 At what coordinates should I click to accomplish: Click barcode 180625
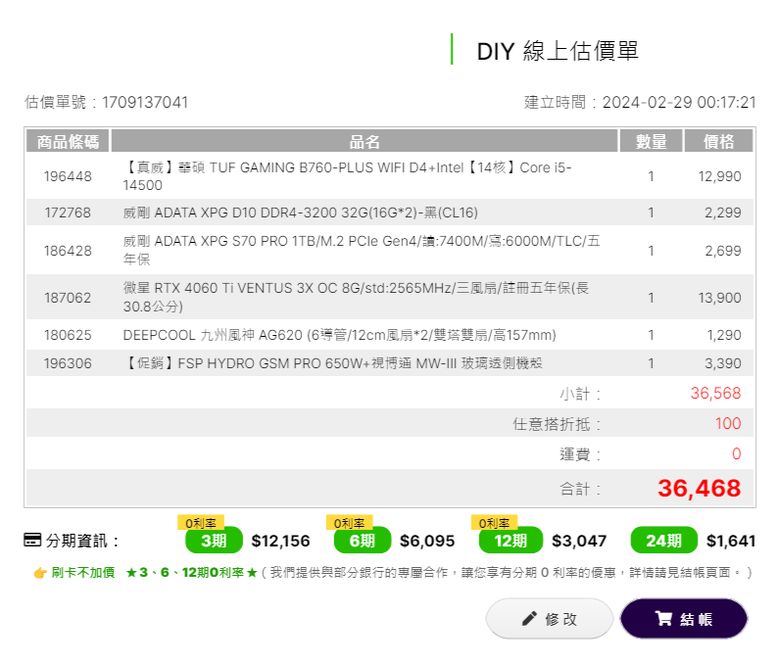point(68,335)
